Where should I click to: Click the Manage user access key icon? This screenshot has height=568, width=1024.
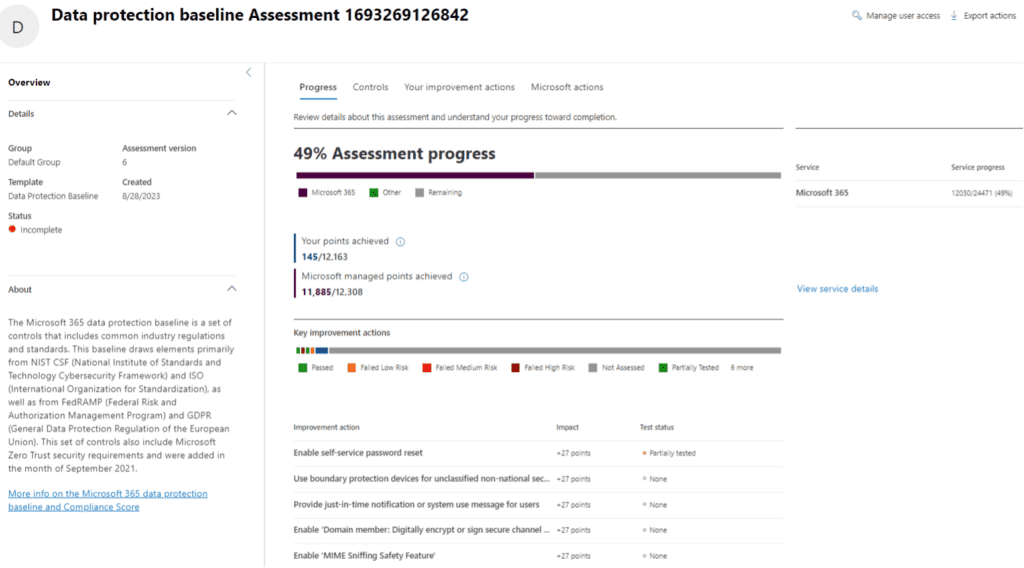tap(856, 15)
